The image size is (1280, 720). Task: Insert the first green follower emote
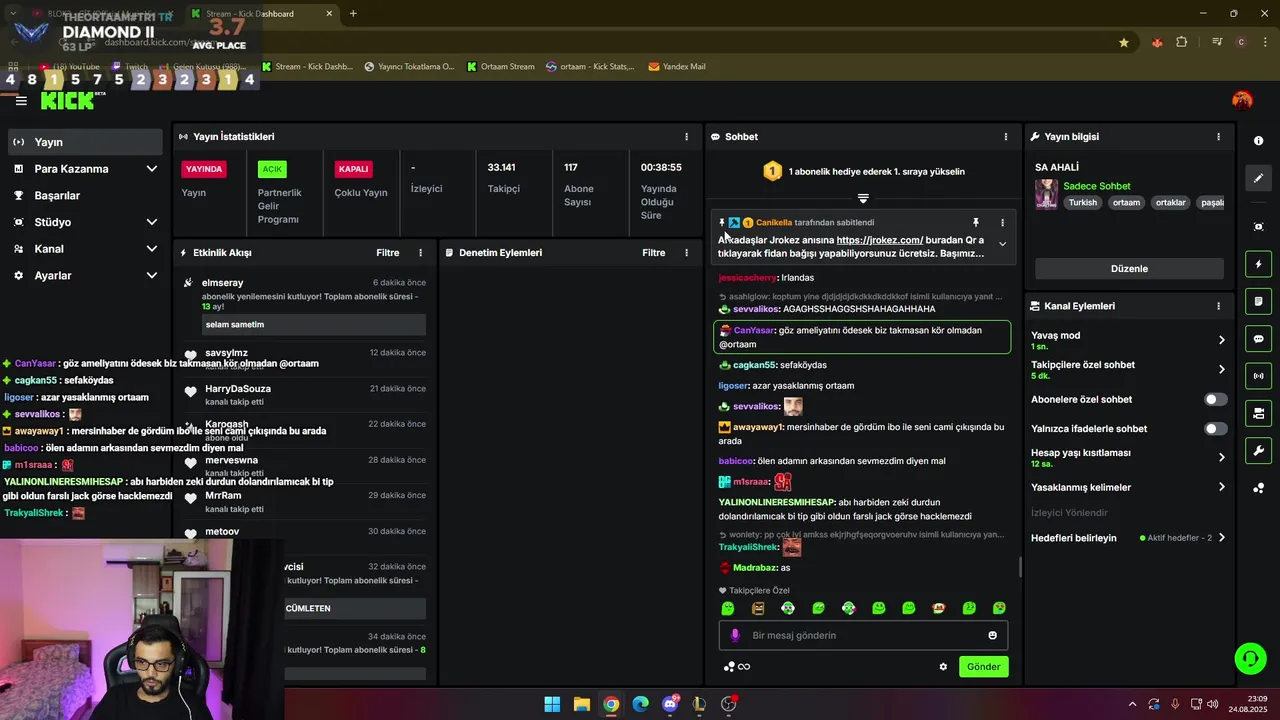tap(728, 608)
